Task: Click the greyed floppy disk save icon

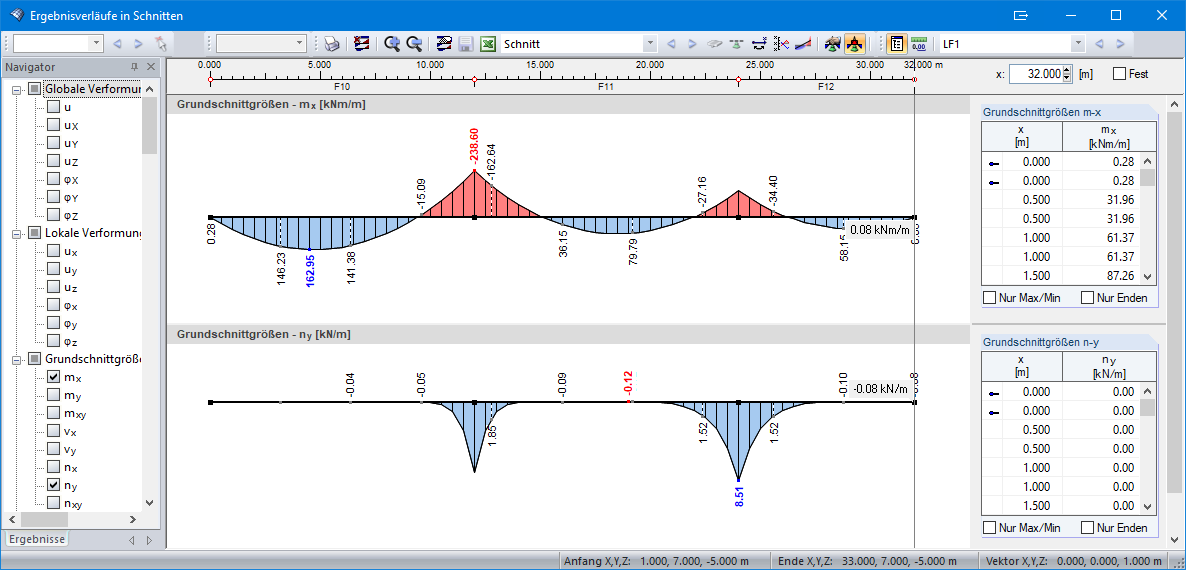Action: tap(466, 44)
